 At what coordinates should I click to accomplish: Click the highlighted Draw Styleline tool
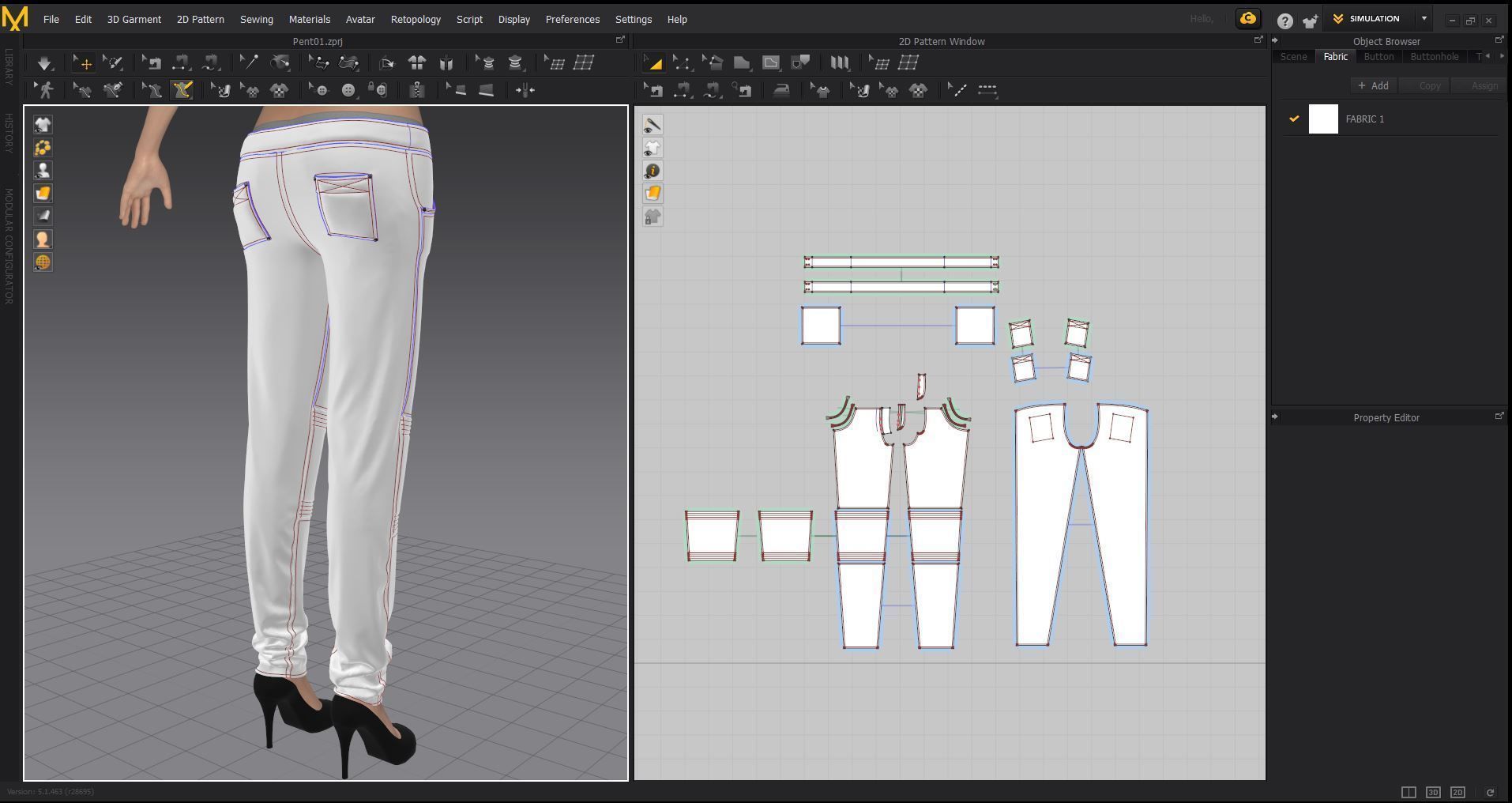click(x=182, y=90)
